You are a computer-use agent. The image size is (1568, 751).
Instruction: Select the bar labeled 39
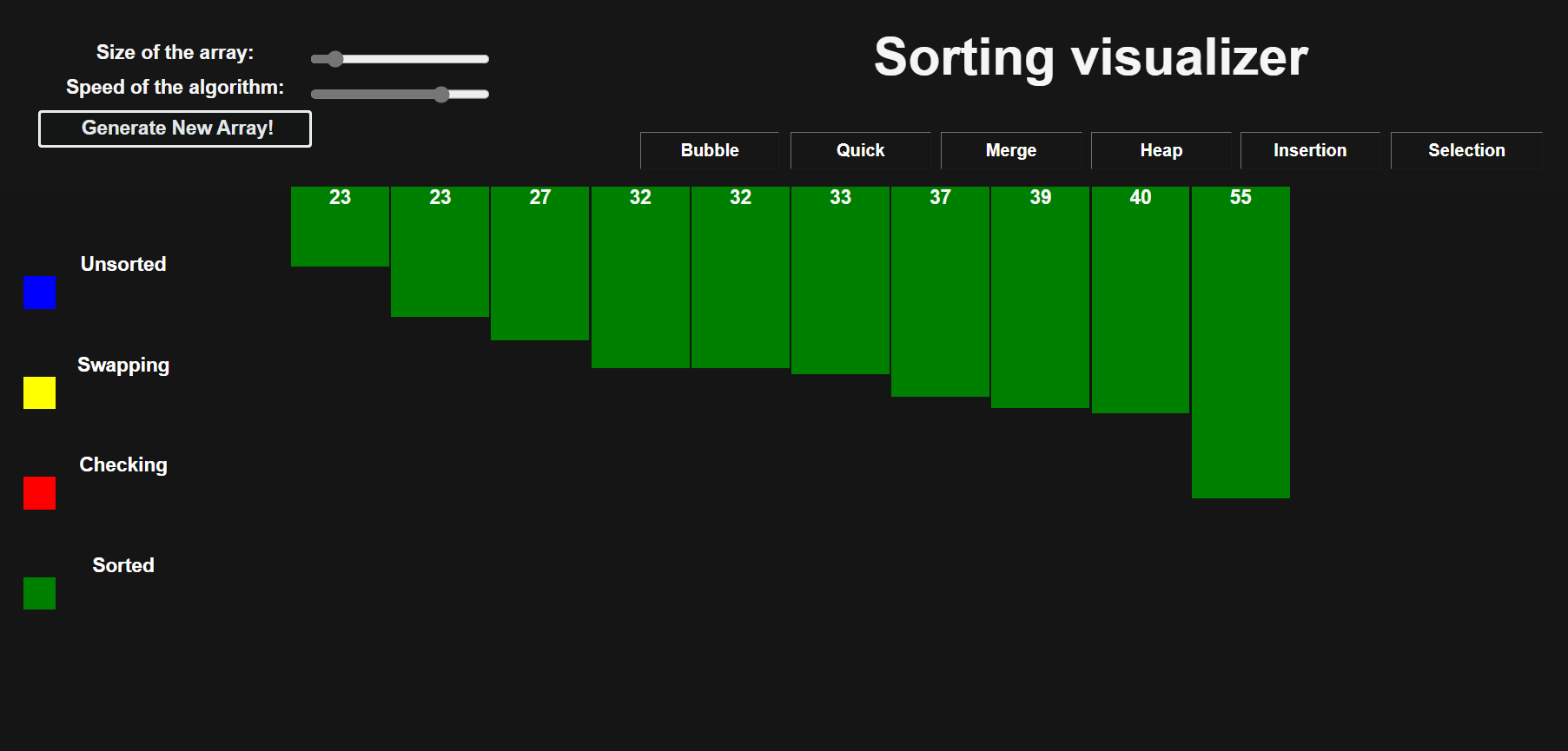click(x=1040, y=297)
